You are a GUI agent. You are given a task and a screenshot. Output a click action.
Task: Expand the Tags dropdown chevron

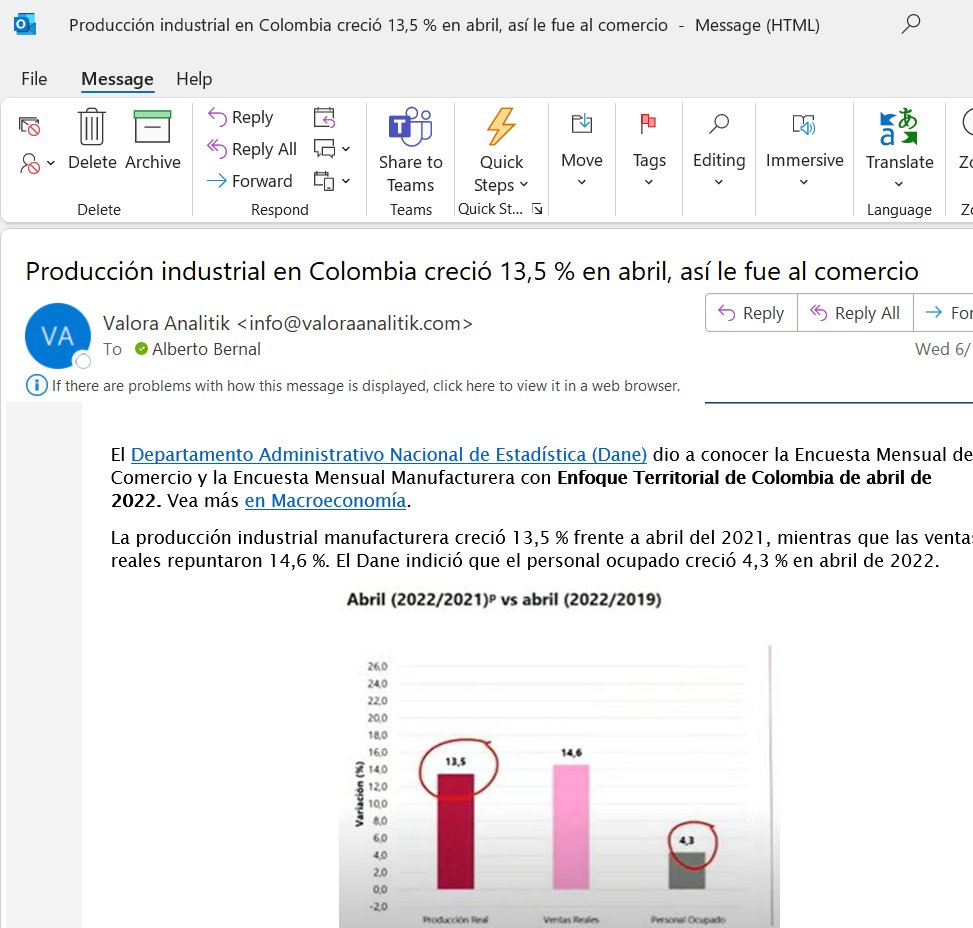(648, 182)
